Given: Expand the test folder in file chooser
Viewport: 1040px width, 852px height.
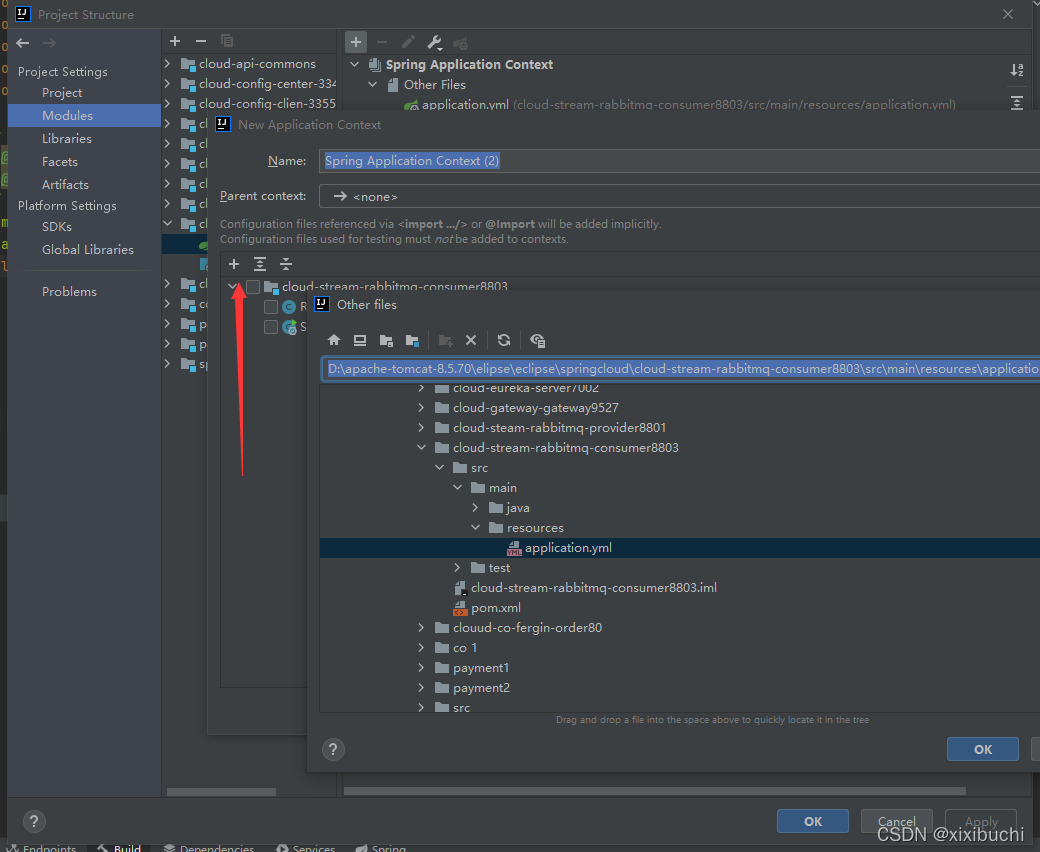Looking at the screenshot, I should tap(458, 568).
